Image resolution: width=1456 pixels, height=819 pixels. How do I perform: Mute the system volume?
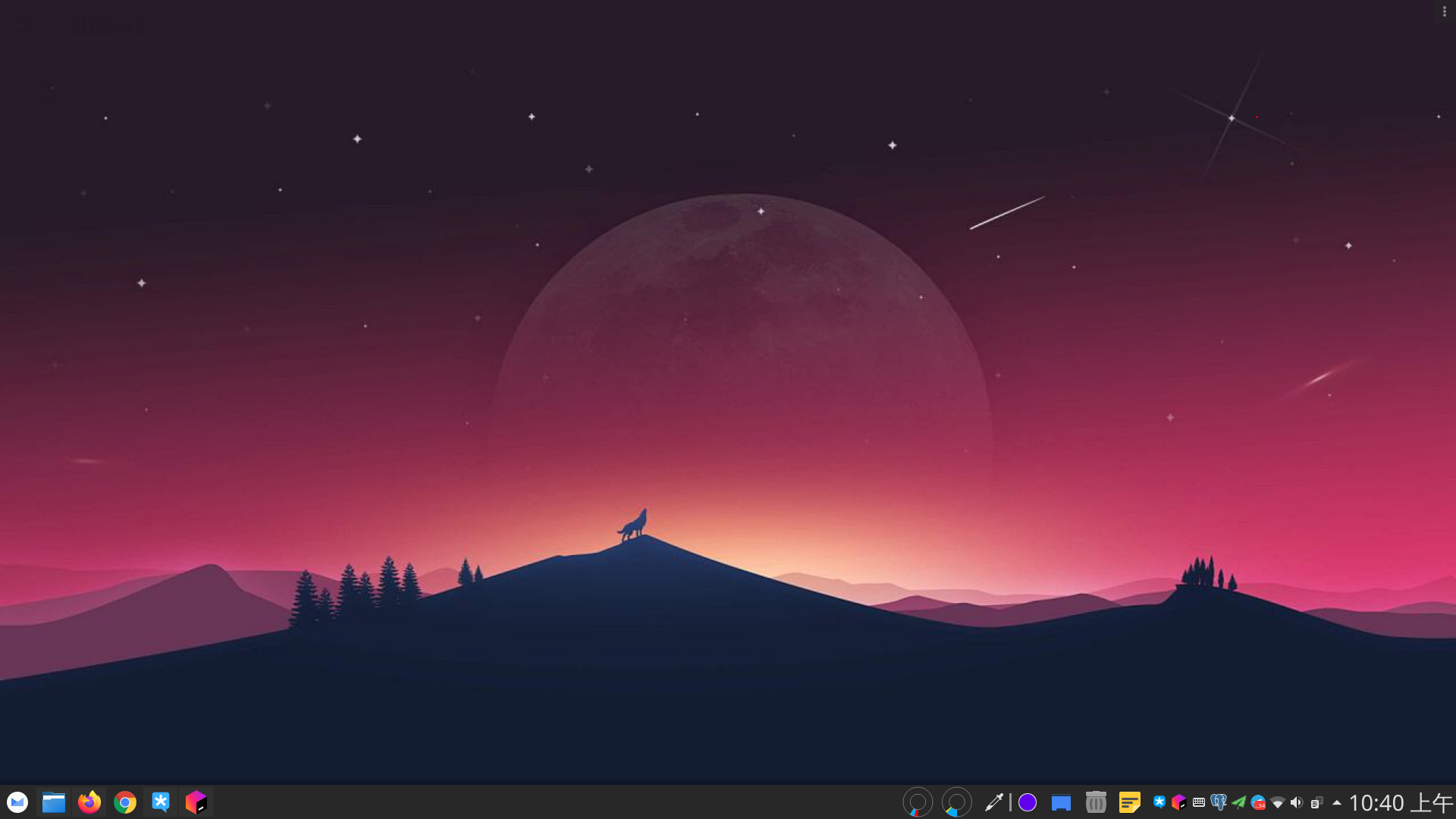1297,802
